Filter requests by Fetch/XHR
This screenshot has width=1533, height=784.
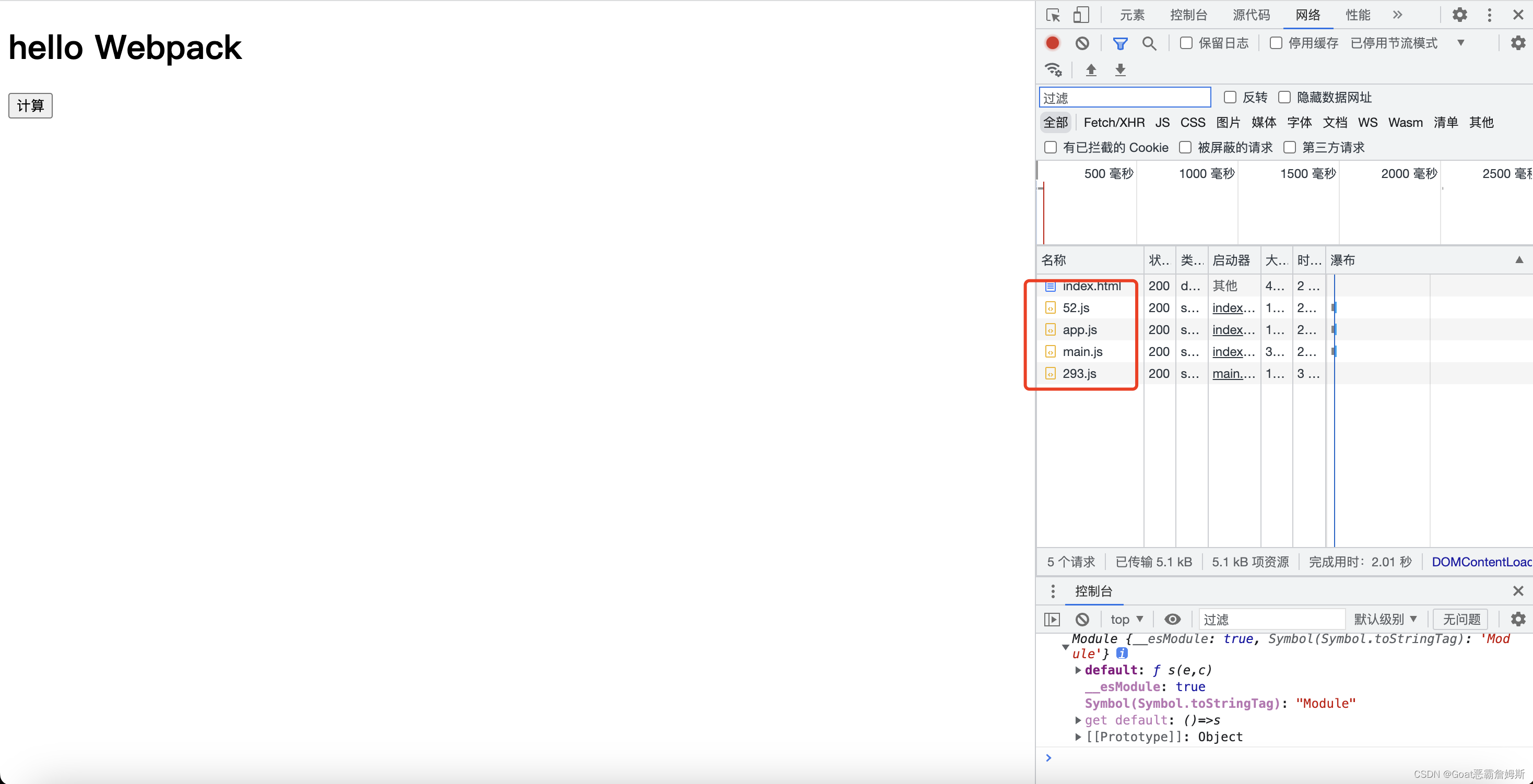pos(1113,123)
